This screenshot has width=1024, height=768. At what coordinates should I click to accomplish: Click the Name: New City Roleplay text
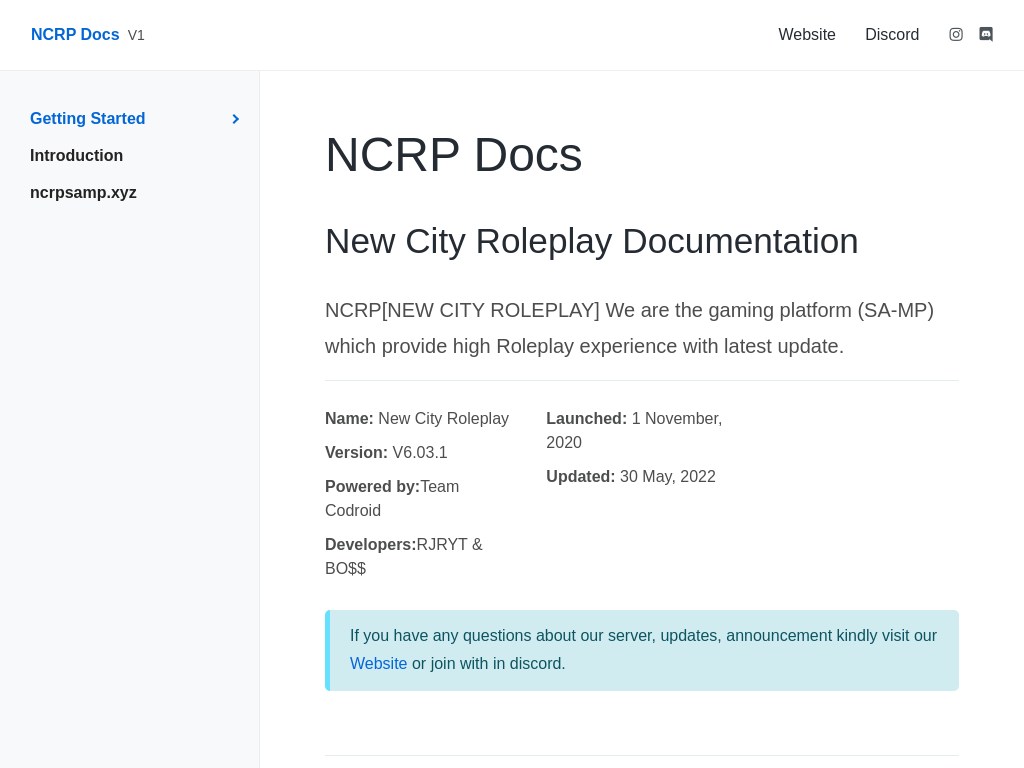pos(417,419)
